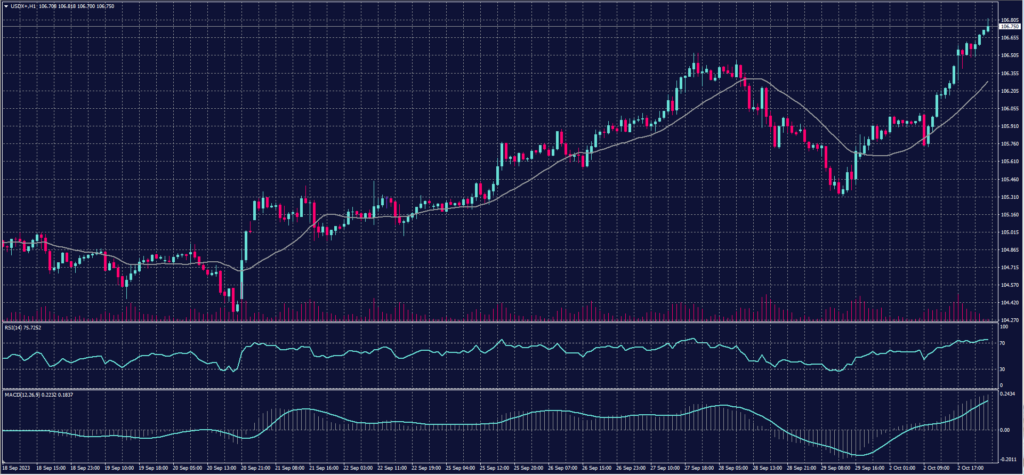Screen dimensions: 1024x475
Task: Click the 104.270 price scale label
Action: click(x=1007, y=319)
